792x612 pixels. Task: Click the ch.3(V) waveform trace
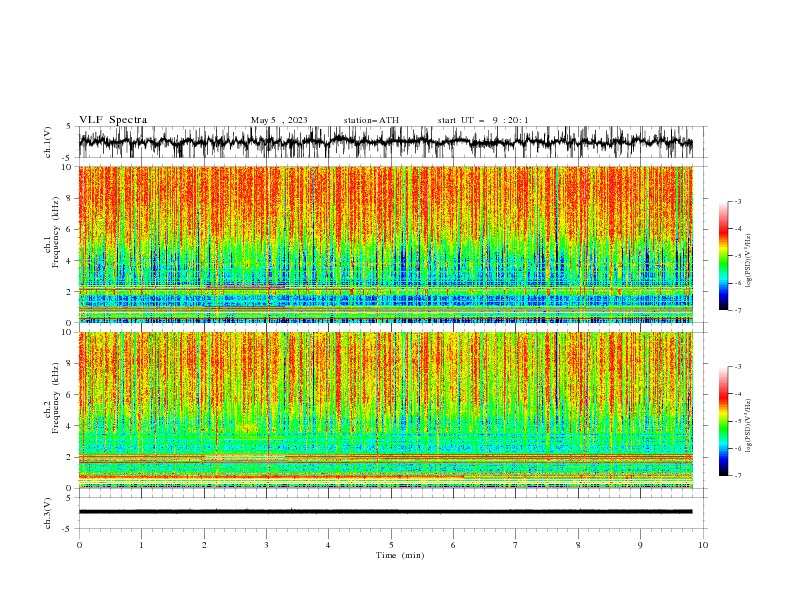point(385,512)
